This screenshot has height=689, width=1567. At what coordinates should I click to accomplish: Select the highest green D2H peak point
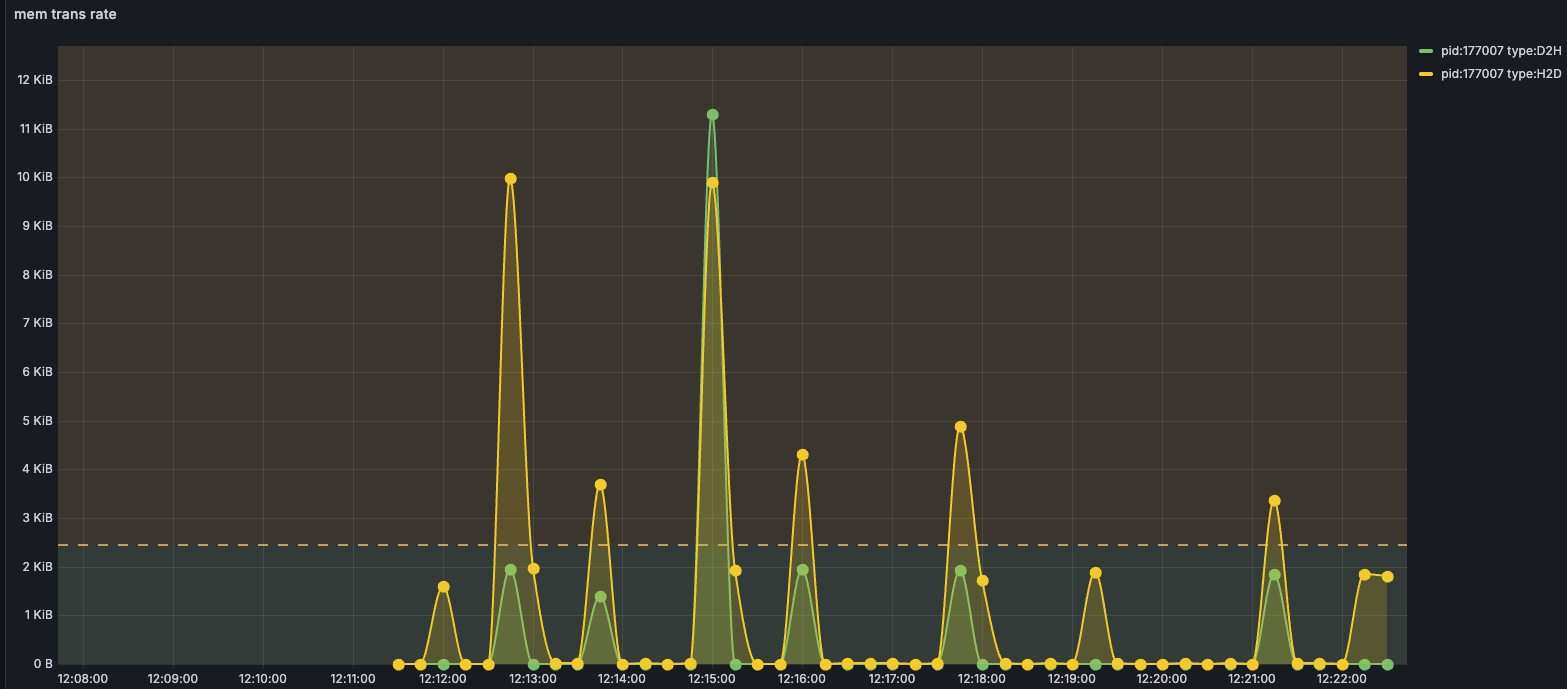pyautogui.click(x=712, y=115)
